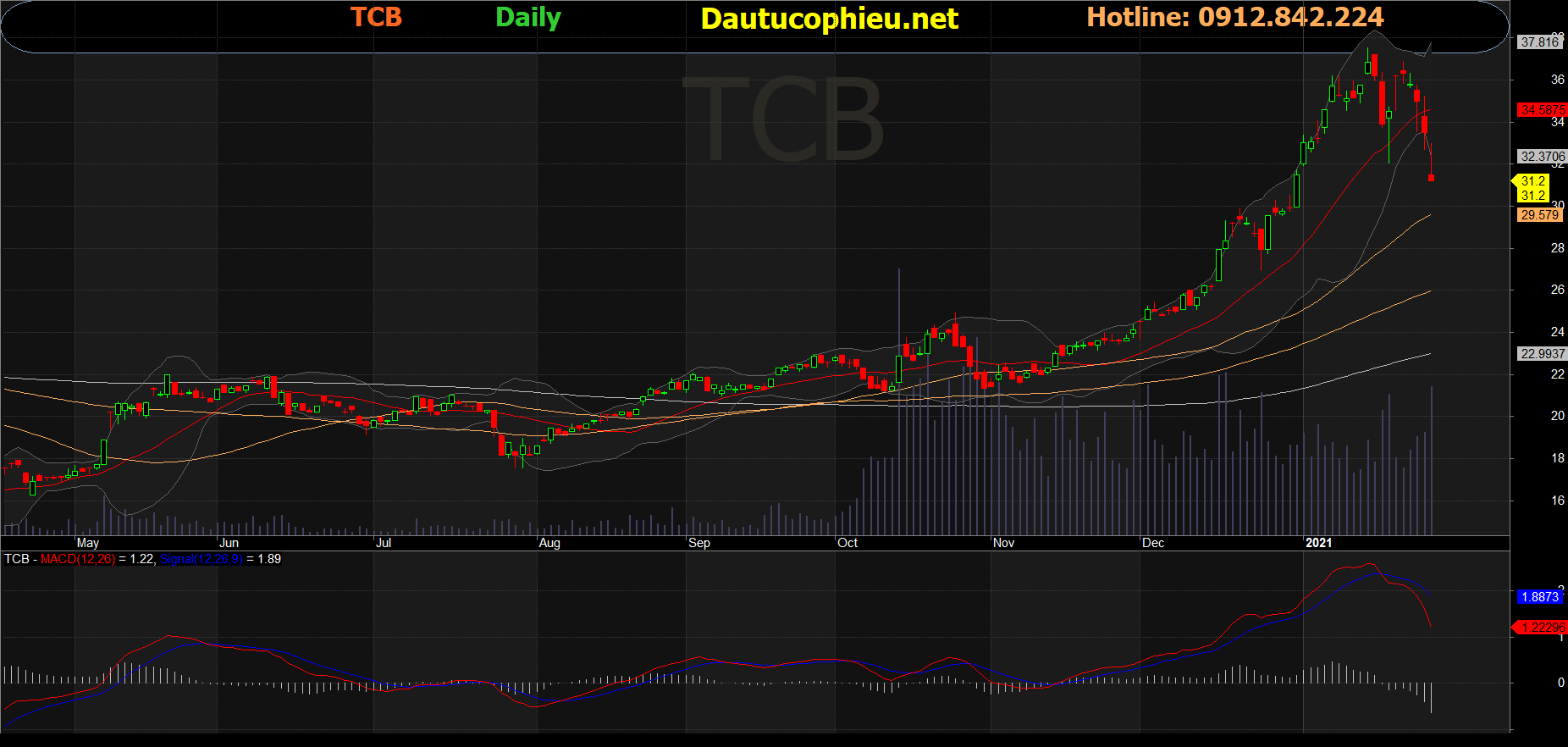Image resolution: width=1568 pixels, height=747 pixels.
Task: Open the Dautucophieu.net link
Action: pyautogui.click(x=829, y=19)
